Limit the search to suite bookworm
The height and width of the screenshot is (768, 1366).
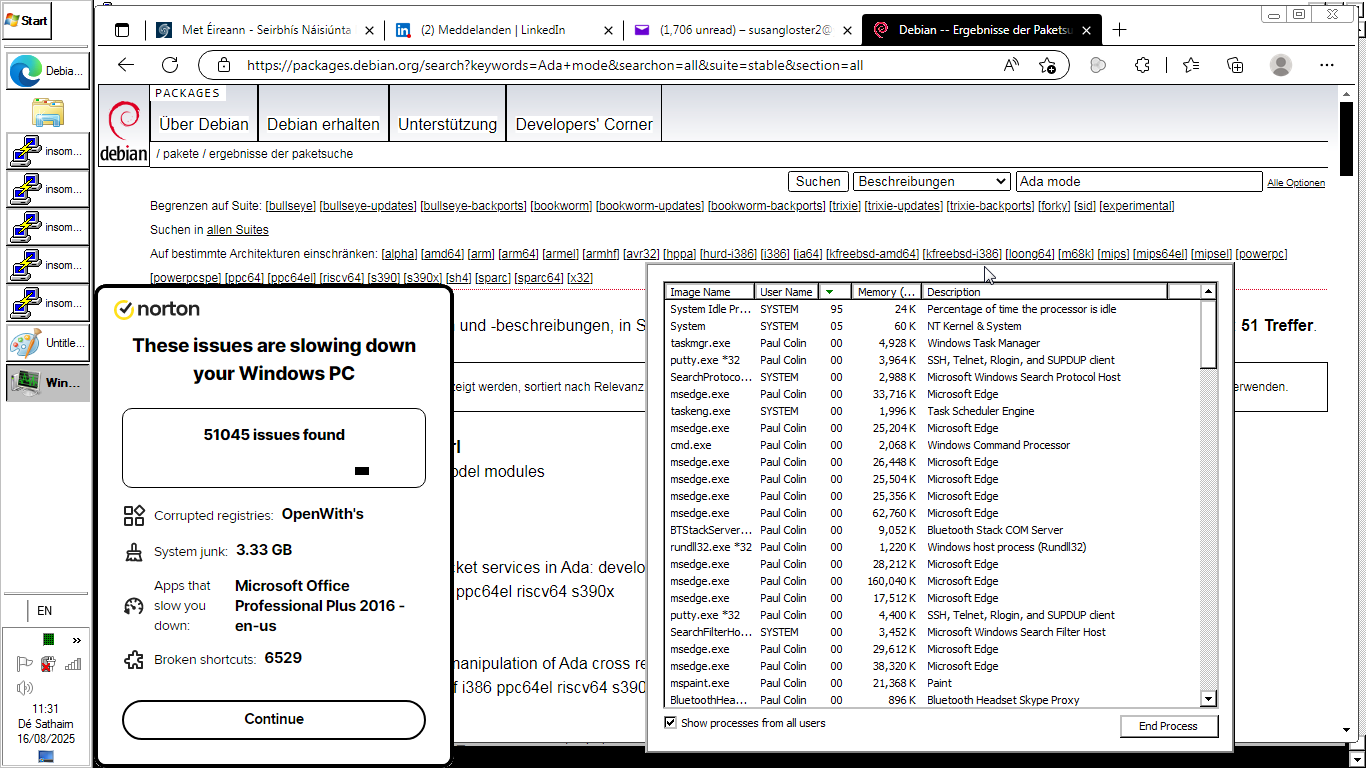(561, 206)
